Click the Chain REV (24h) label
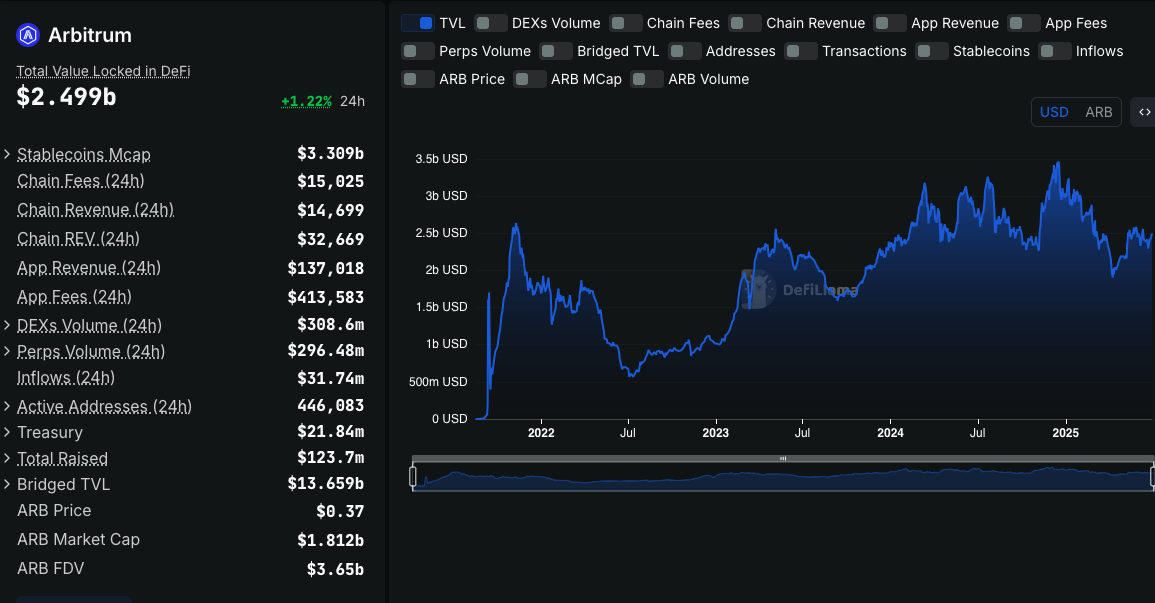The height and width of the screenshot is (603, 1155). tap(78, 239)
